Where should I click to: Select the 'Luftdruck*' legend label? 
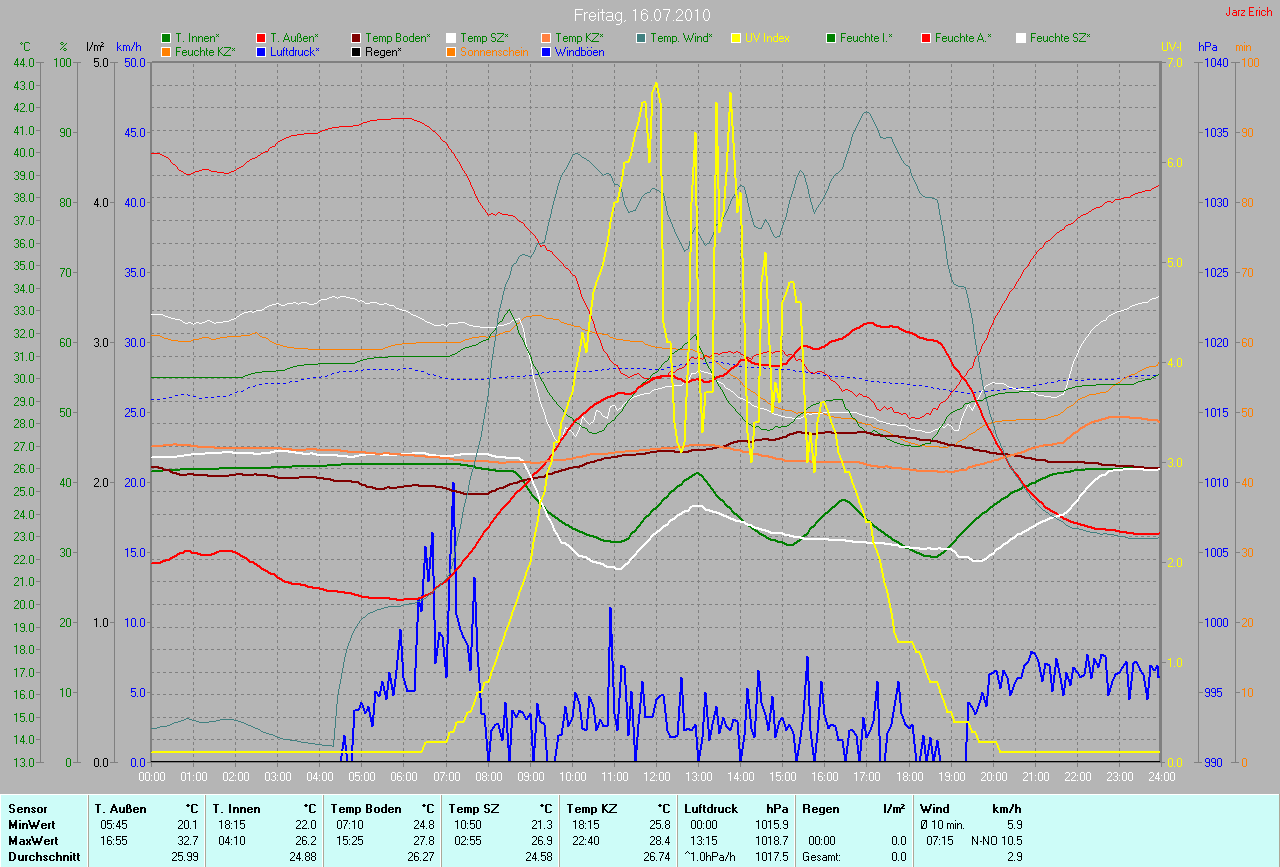[x=295, y=51]
